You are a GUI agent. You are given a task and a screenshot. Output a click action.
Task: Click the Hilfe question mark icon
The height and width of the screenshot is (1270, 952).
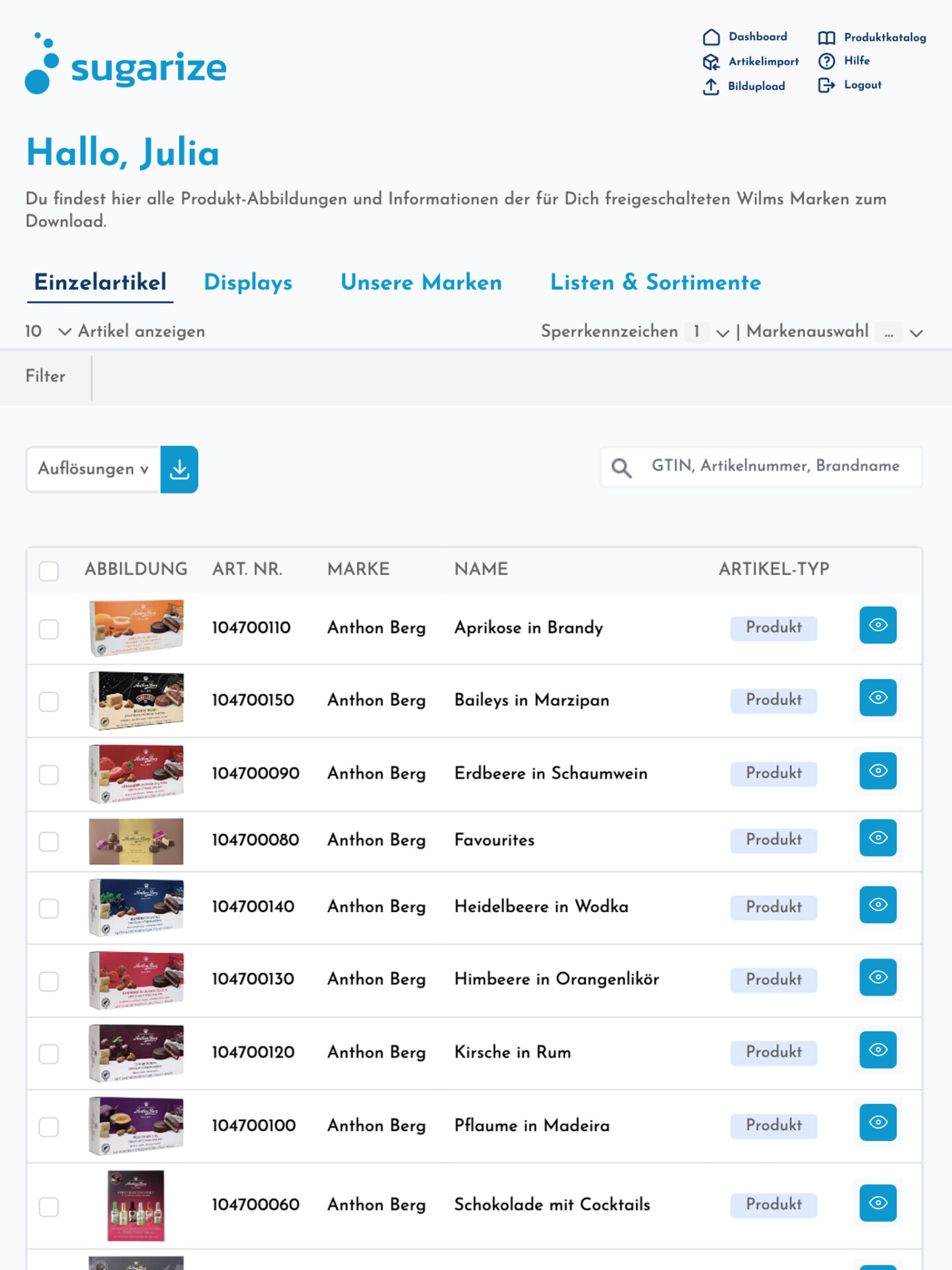pyautogui.click(x=826, y=61)
